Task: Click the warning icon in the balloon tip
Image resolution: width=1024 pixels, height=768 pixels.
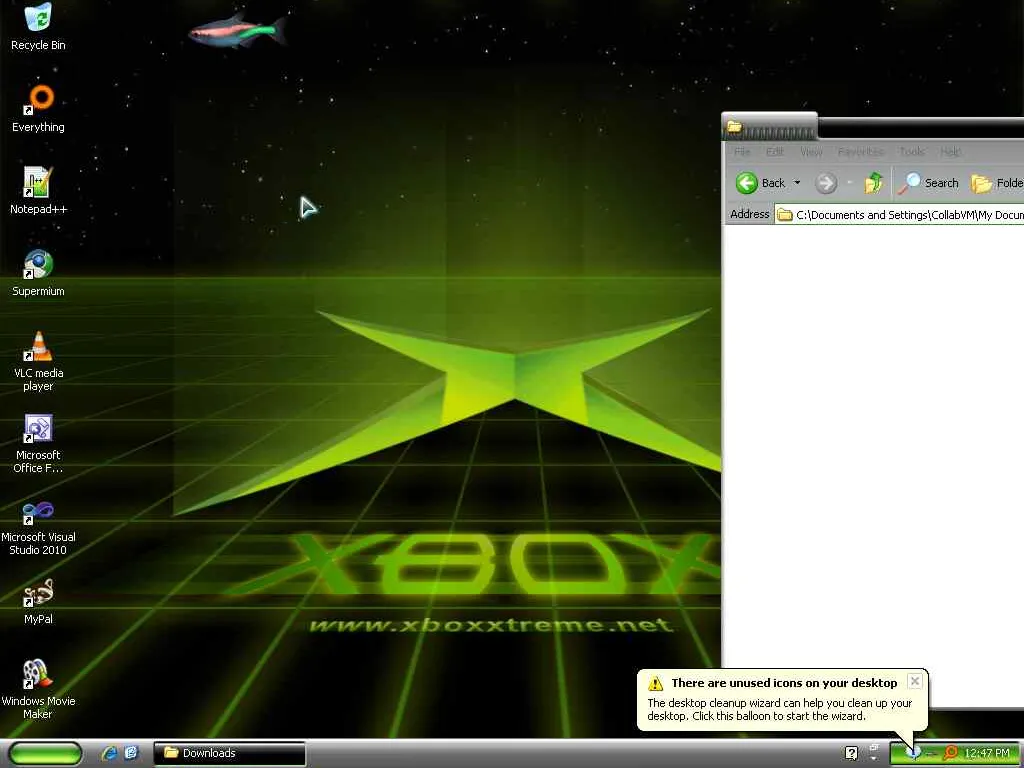Action: coord(655,683)
